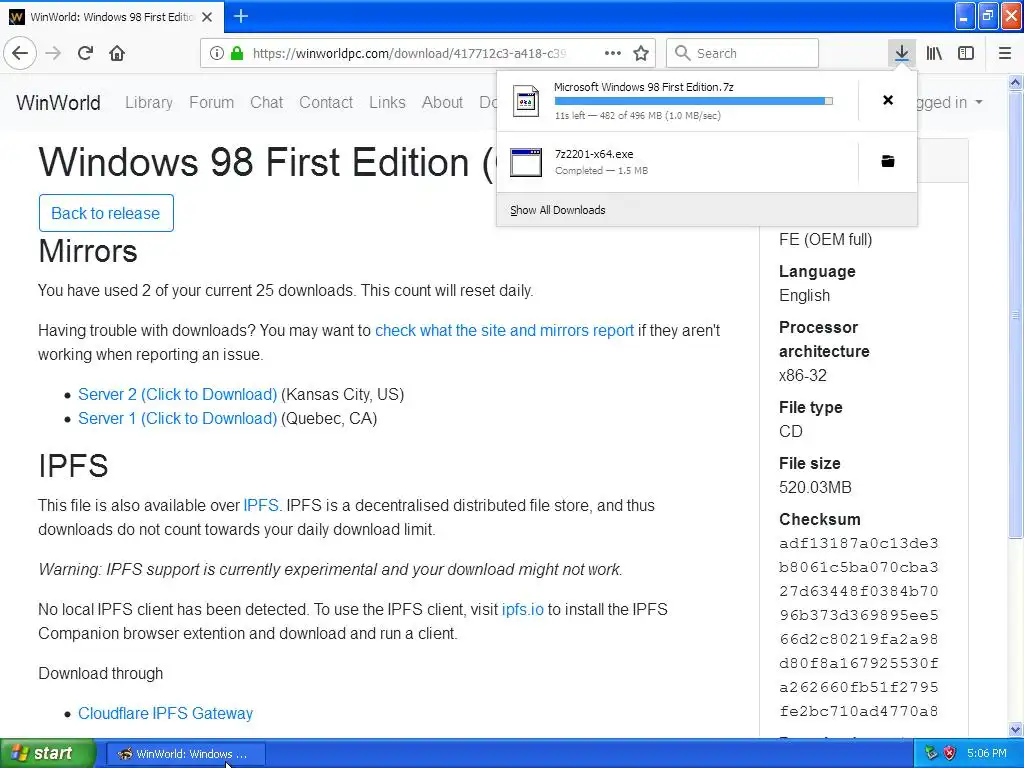Toggle the downloads panel arrow button
The image size is (1024, 768).
(902, 53)
